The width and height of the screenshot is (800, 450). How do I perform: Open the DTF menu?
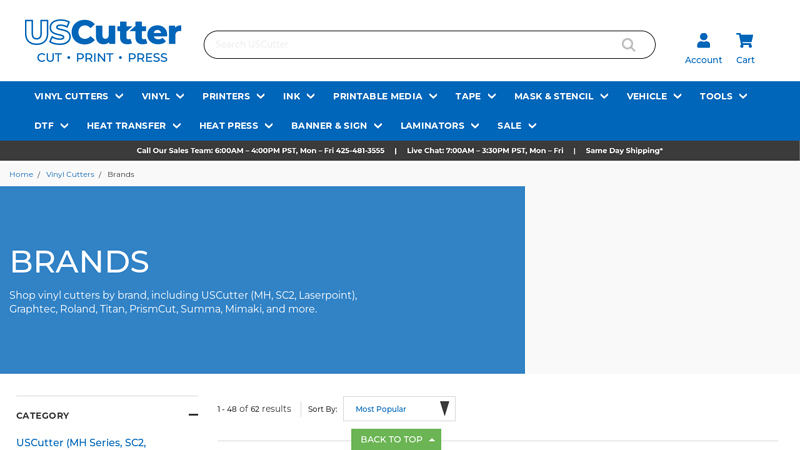(51, 126)
